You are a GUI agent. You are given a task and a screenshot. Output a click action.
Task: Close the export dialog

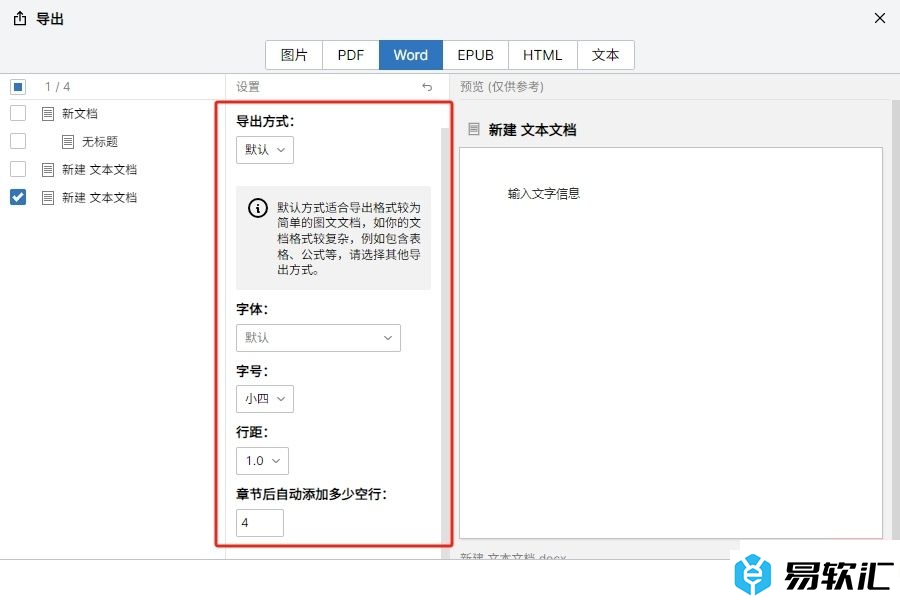[x=879, y=18]
